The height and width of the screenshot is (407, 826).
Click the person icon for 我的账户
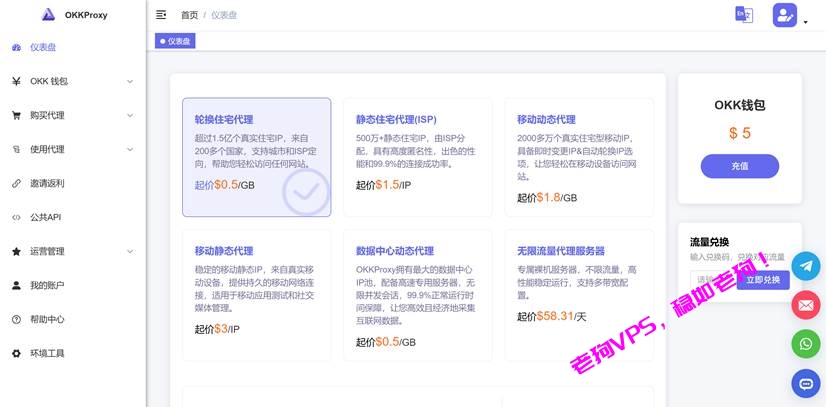(16, 285)
